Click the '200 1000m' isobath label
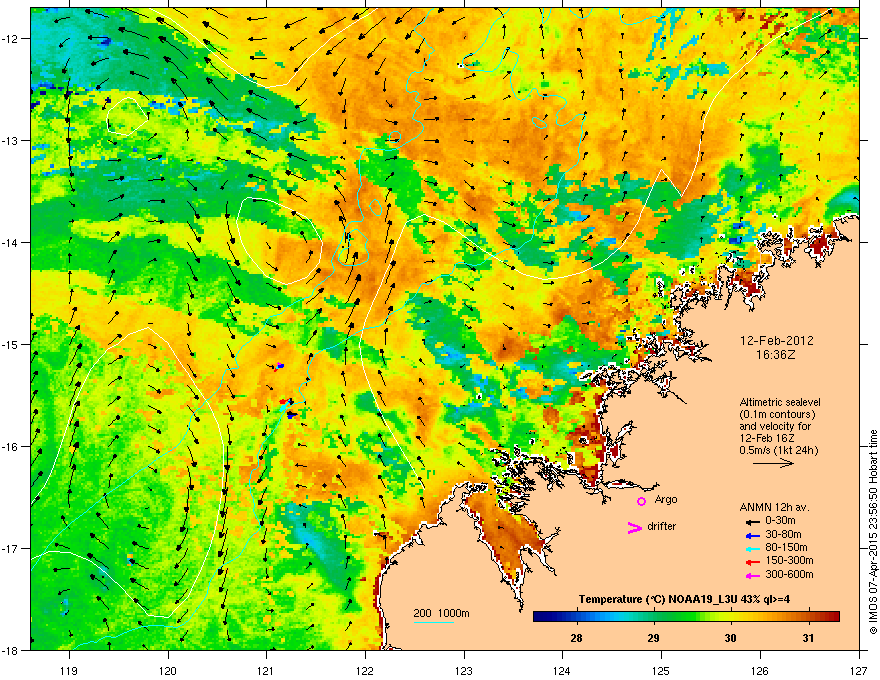The width and height of the screenshot is (880, 680). 442,613
